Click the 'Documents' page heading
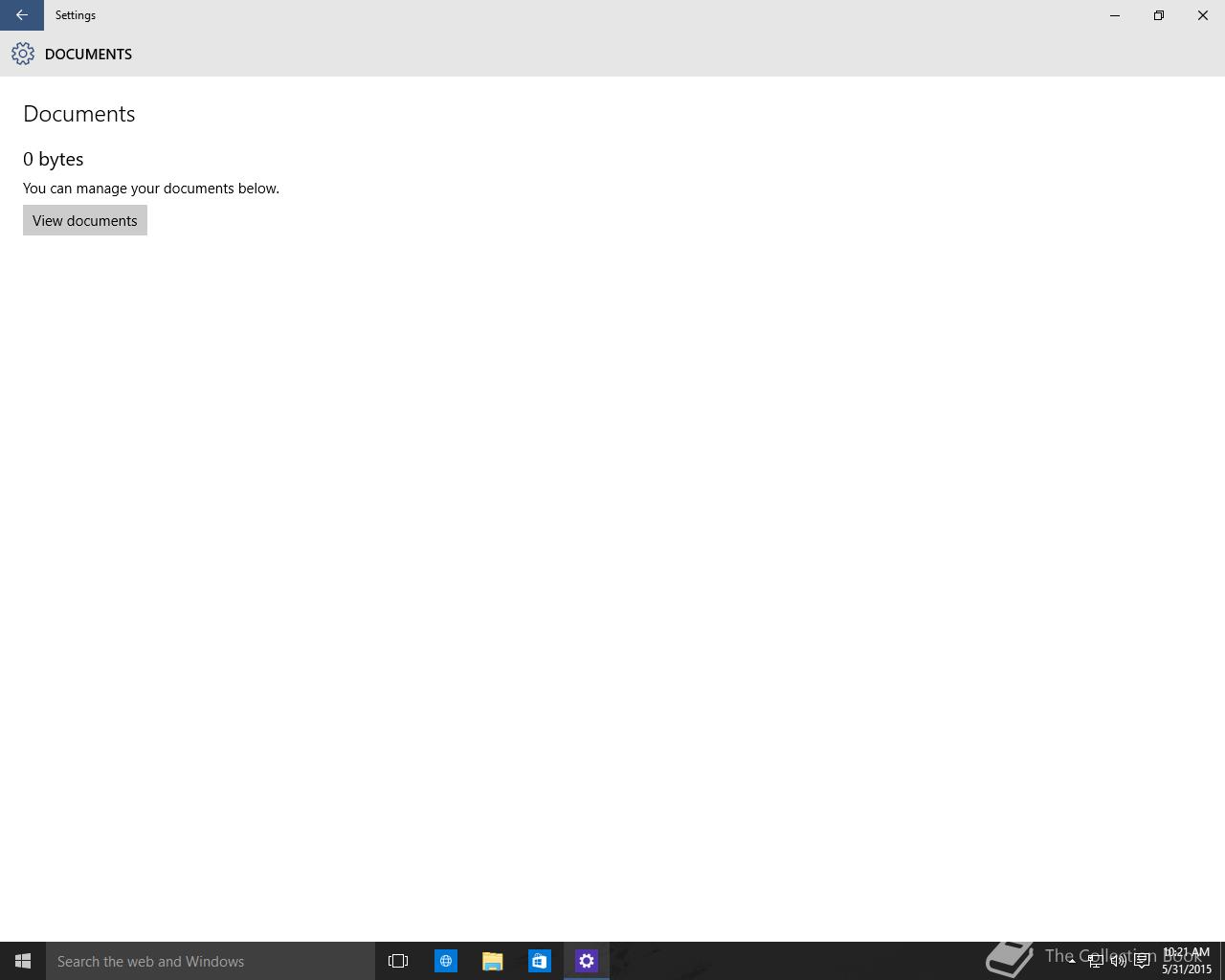 [x=79, y=114]
